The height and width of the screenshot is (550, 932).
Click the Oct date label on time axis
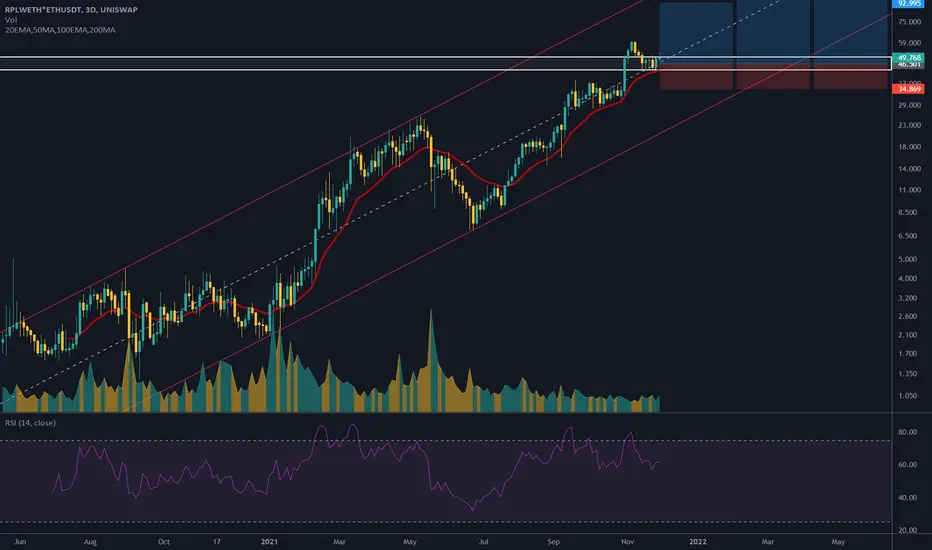point(163,542)
